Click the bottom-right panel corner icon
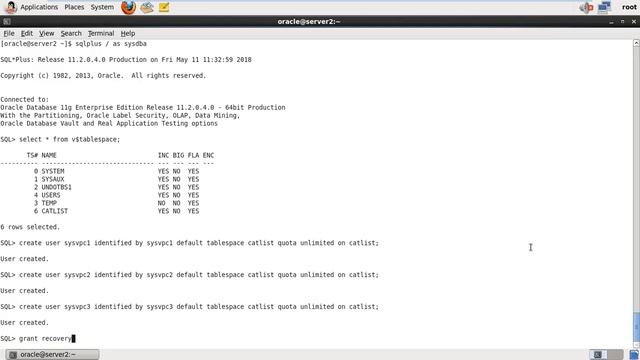Viewport: 640px width, 360px height. (x=634, y=354)
